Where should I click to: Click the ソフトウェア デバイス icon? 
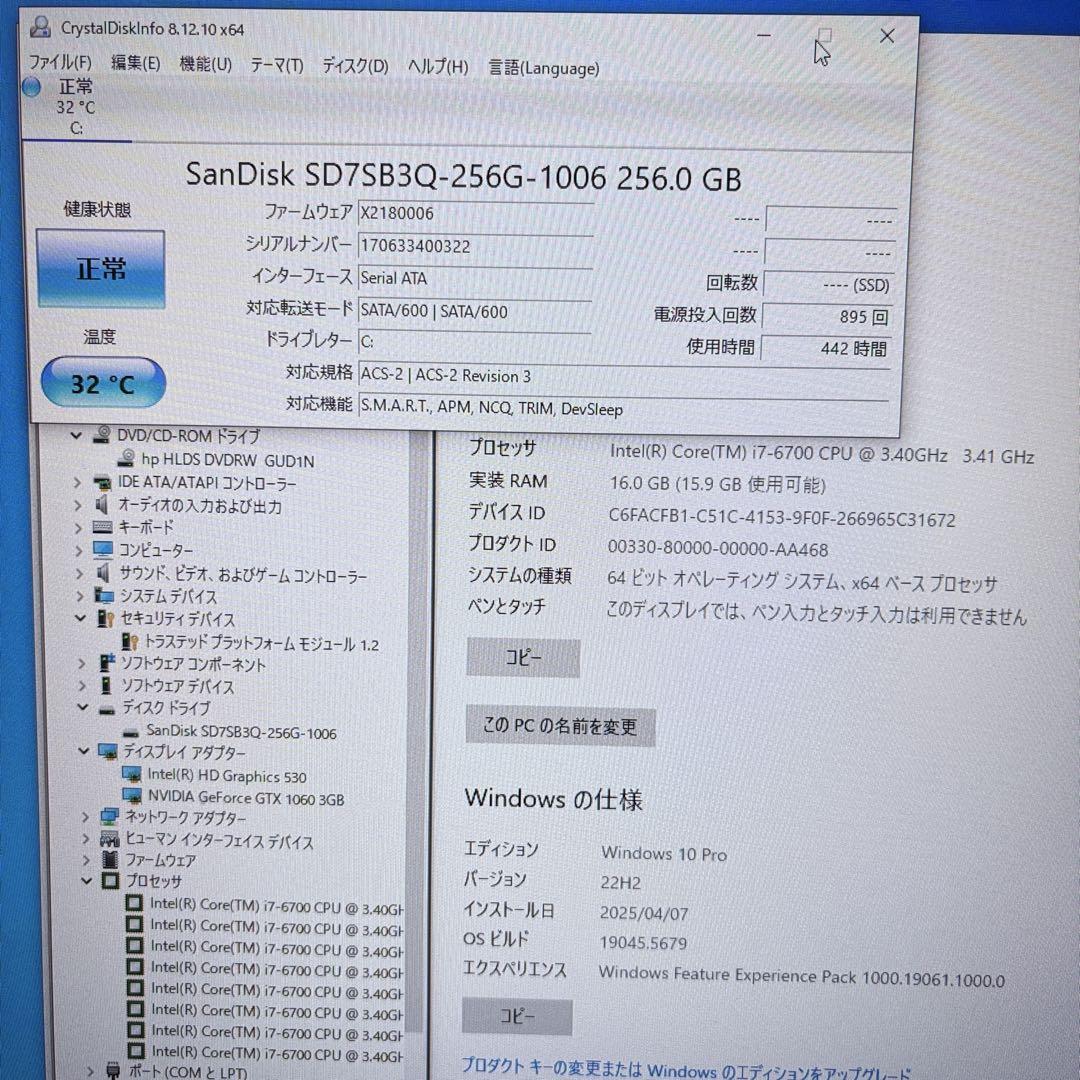[x=106, y=685]
